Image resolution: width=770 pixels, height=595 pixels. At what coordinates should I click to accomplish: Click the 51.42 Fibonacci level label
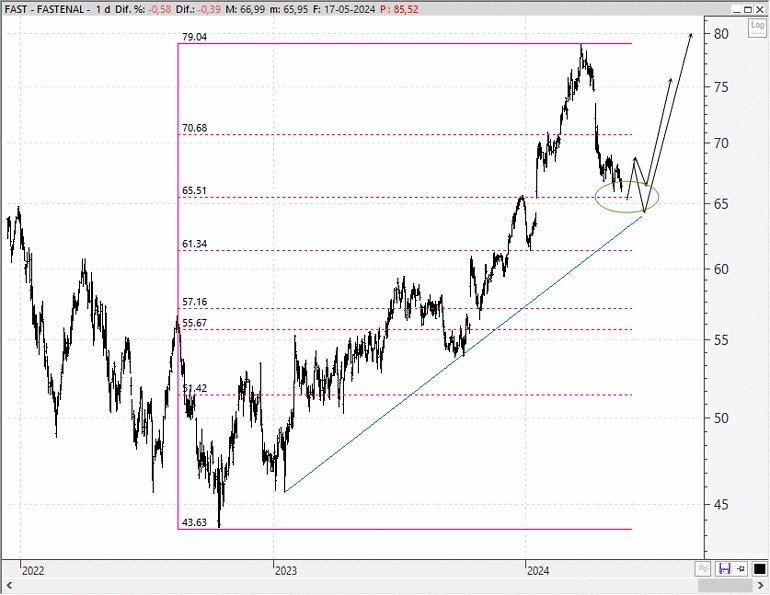click(x=194, y=388)
